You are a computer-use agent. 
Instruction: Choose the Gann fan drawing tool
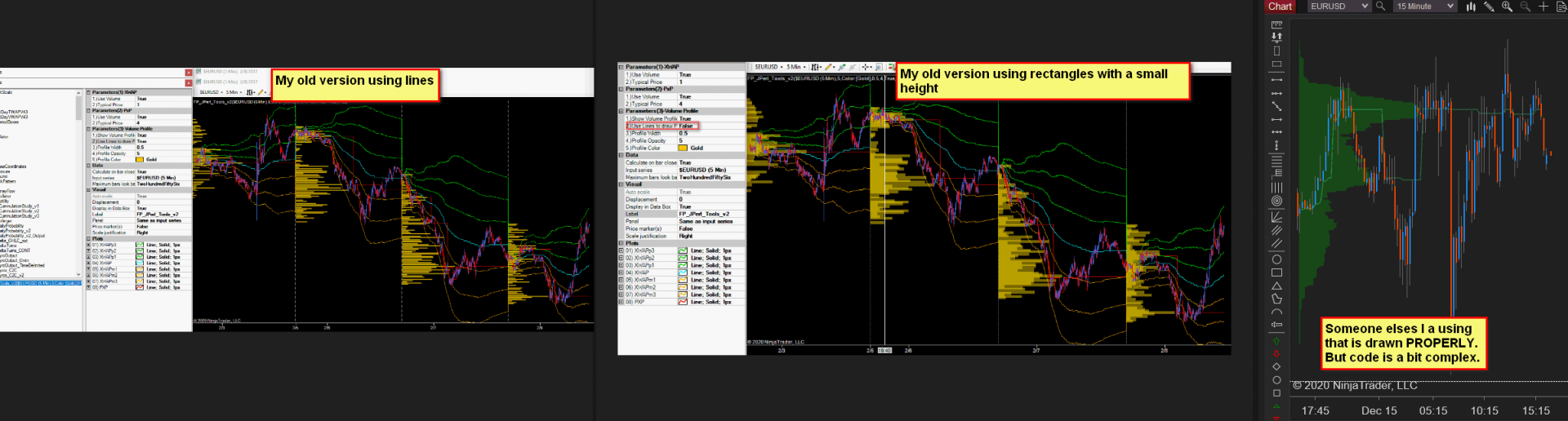tap(1276, 216)
